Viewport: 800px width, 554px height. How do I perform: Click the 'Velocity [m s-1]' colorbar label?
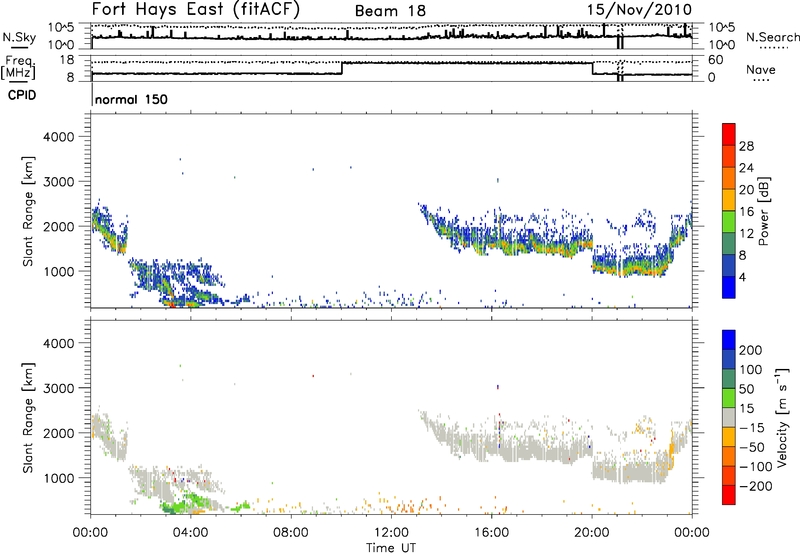coord(782,417)
